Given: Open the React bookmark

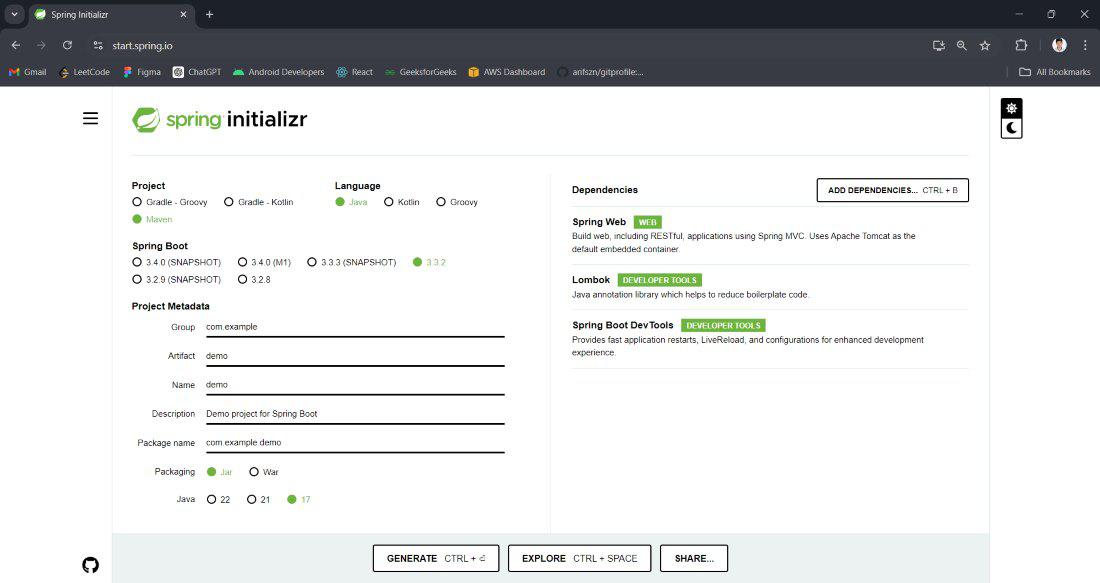Looking at the screenshot, I should click(x=354, y=72).
